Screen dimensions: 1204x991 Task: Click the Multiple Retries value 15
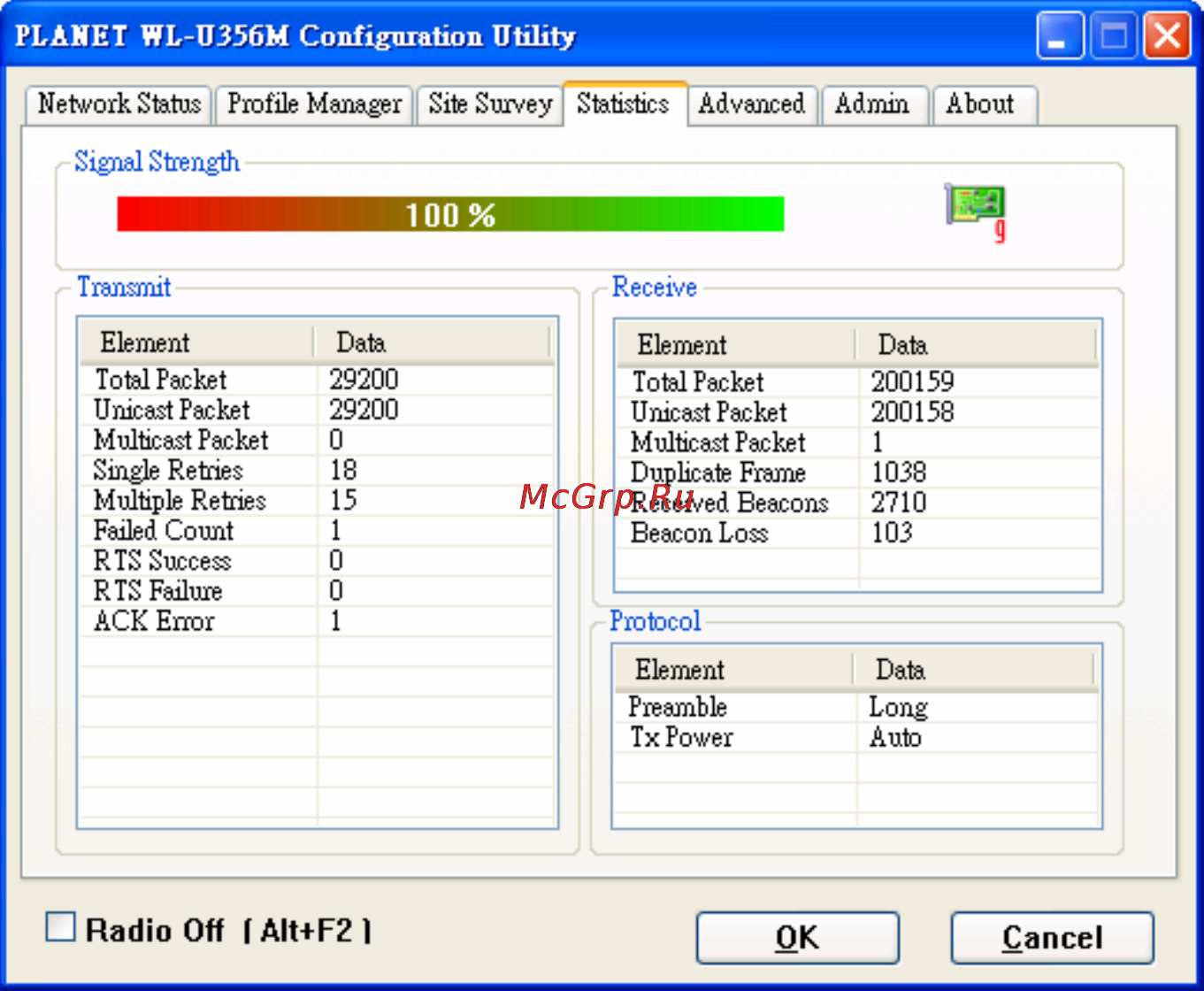[343, 500]
